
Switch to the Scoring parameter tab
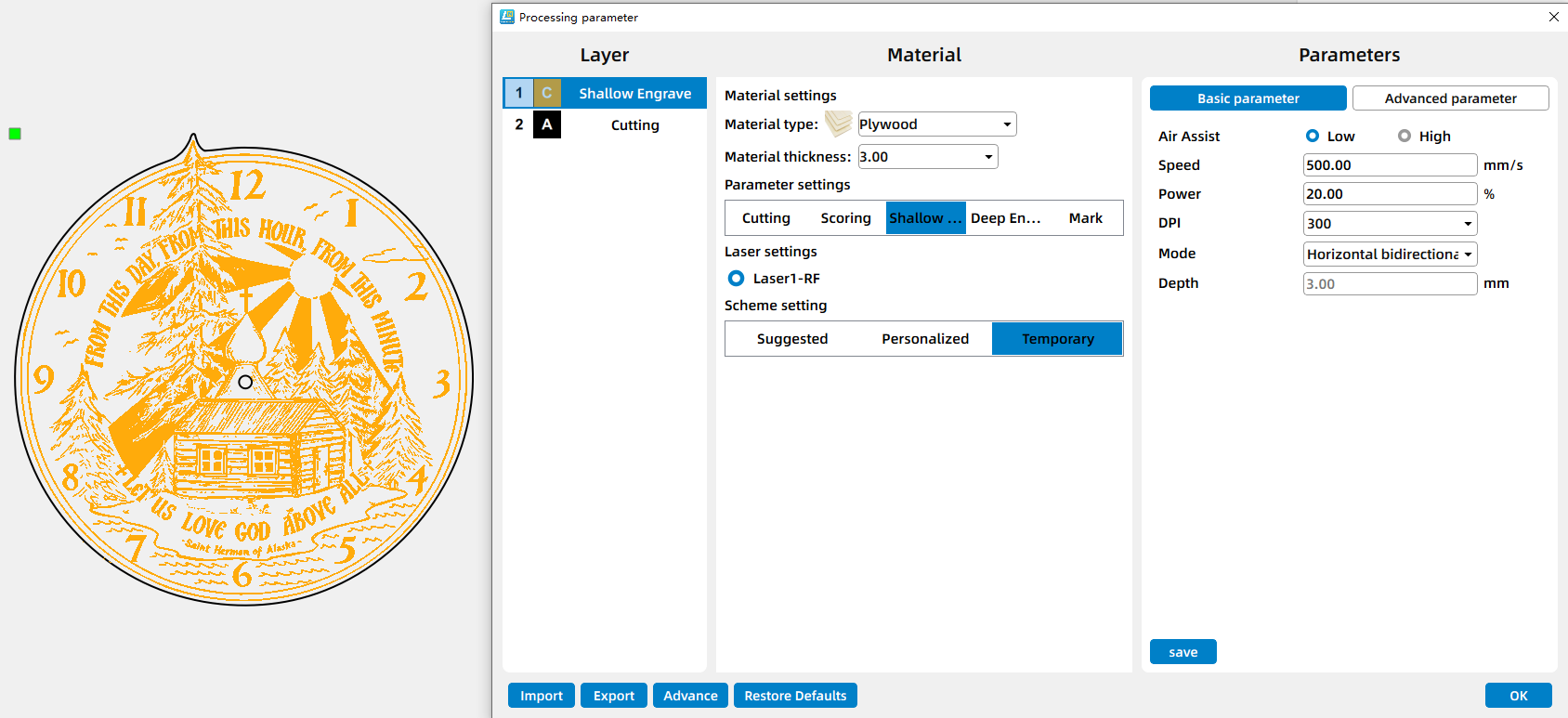[x=845, y=218]
